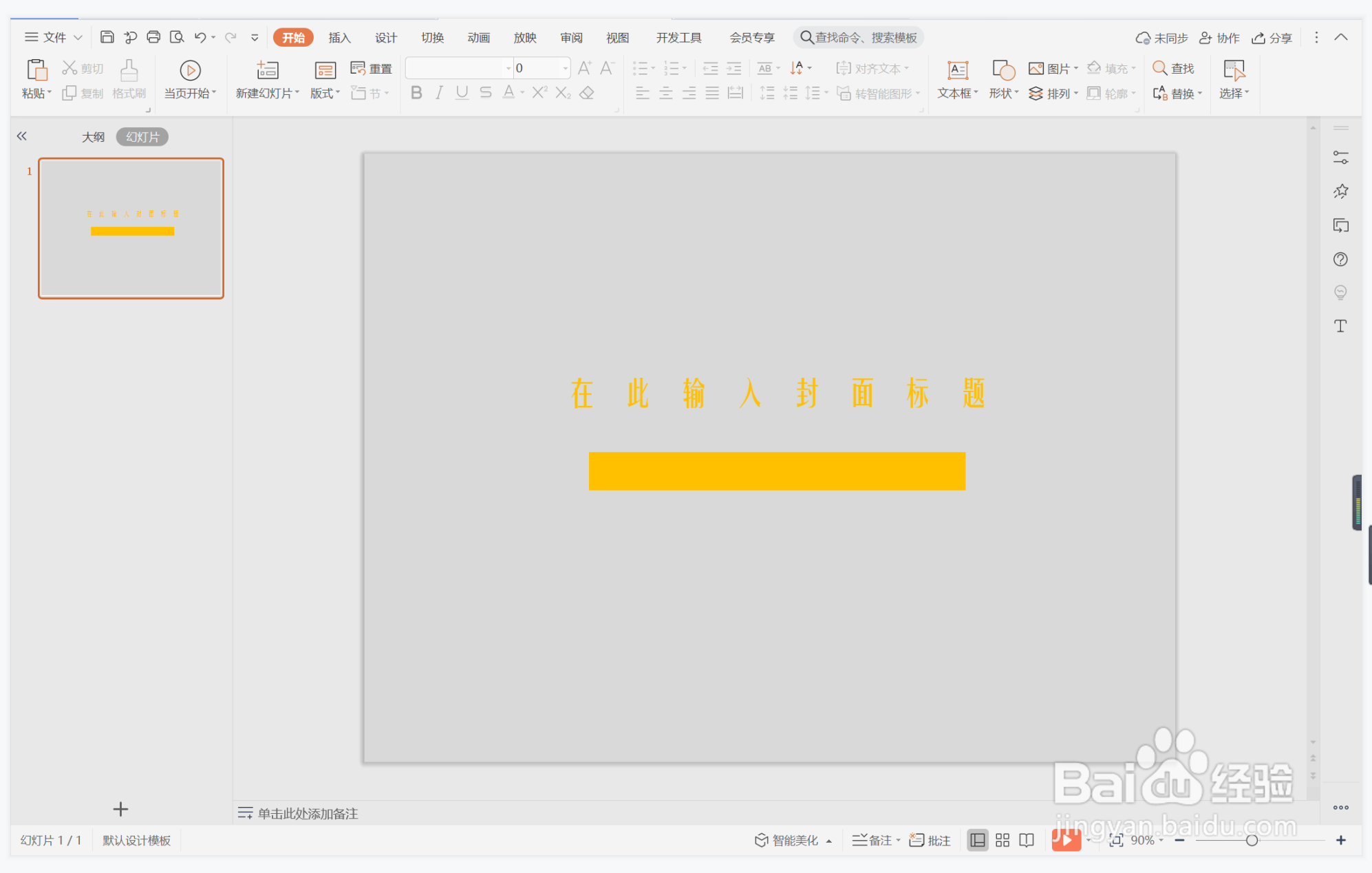Switch to slide sorter grid view
The height and width of the screenshot is (873, 1372).
point(1003,840)
